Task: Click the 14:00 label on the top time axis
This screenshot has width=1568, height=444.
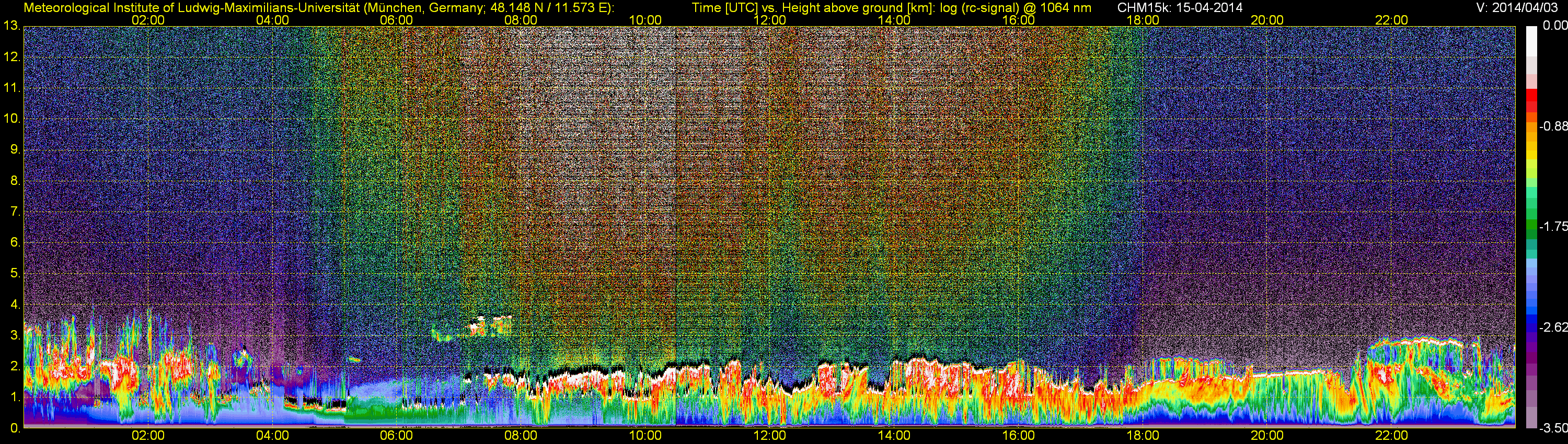Action: (894, 20)
